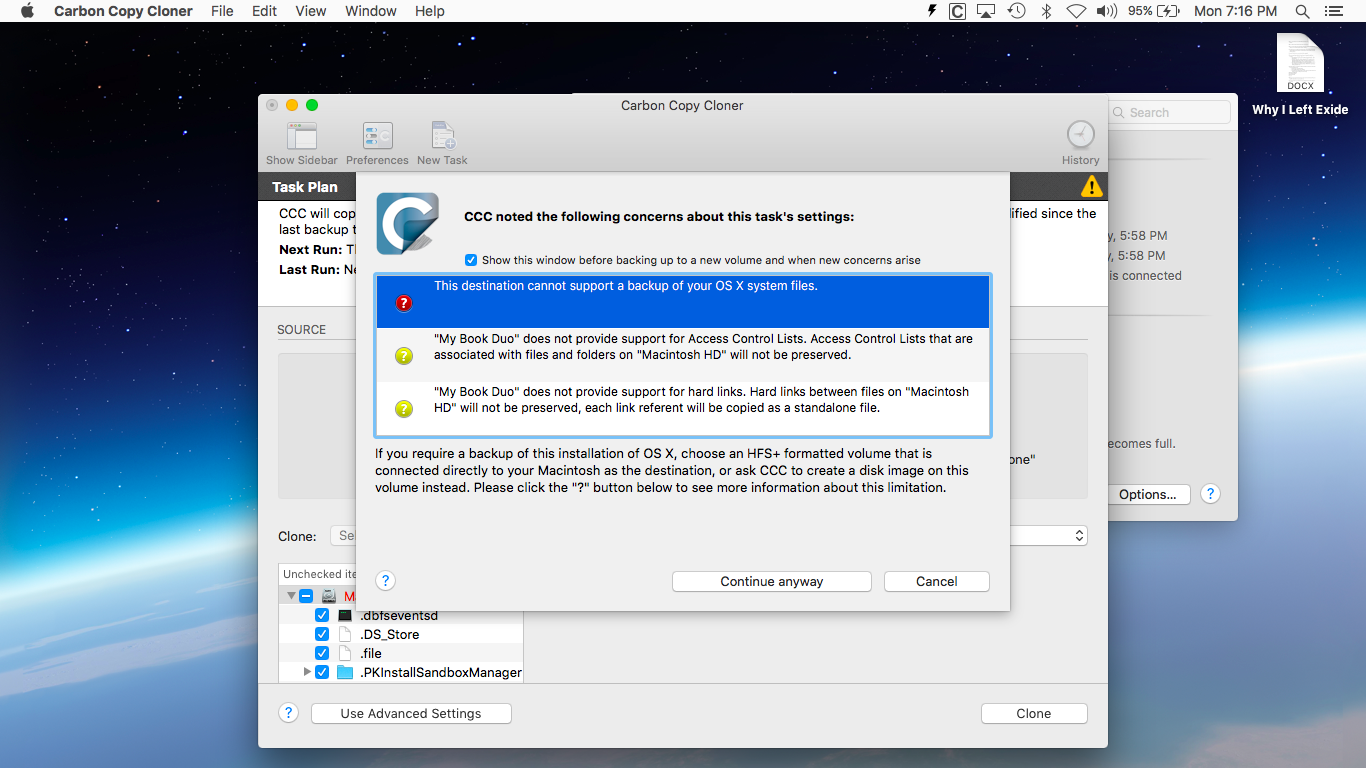Open the volume control in menu bar

tap(1107, 11)
